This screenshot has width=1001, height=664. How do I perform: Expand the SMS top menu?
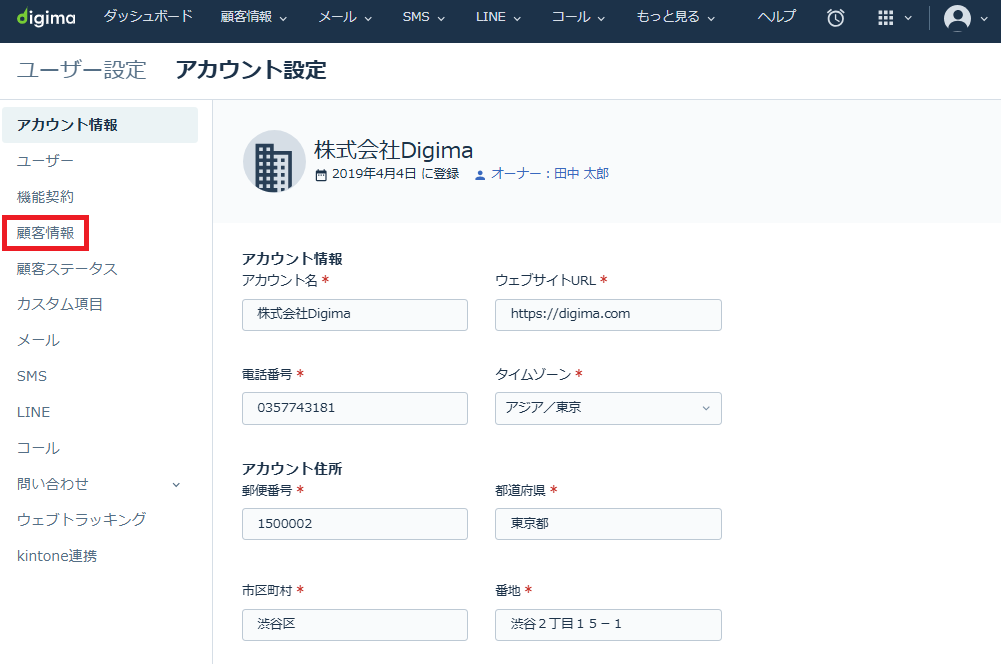(x=423, y=17)
